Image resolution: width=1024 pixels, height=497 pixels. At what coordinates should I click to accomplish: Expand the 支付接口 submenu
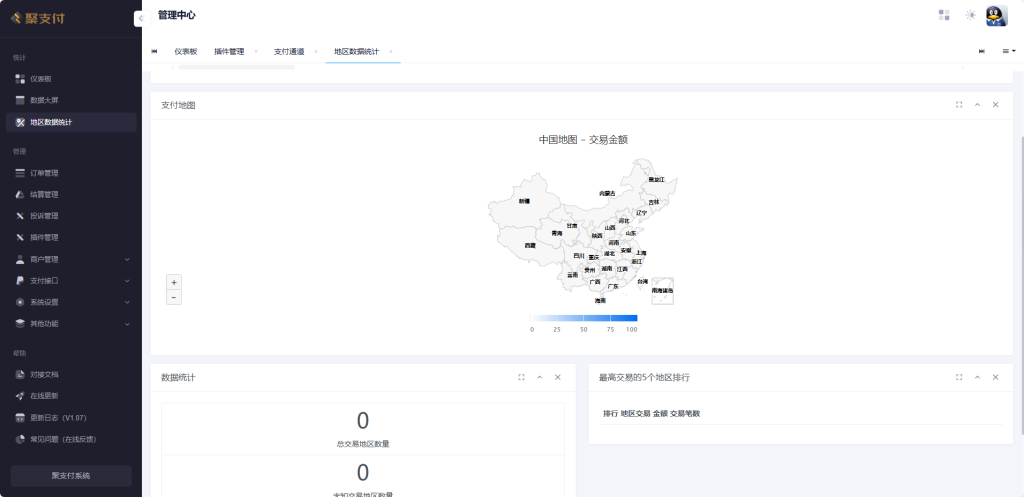[71, 281]
